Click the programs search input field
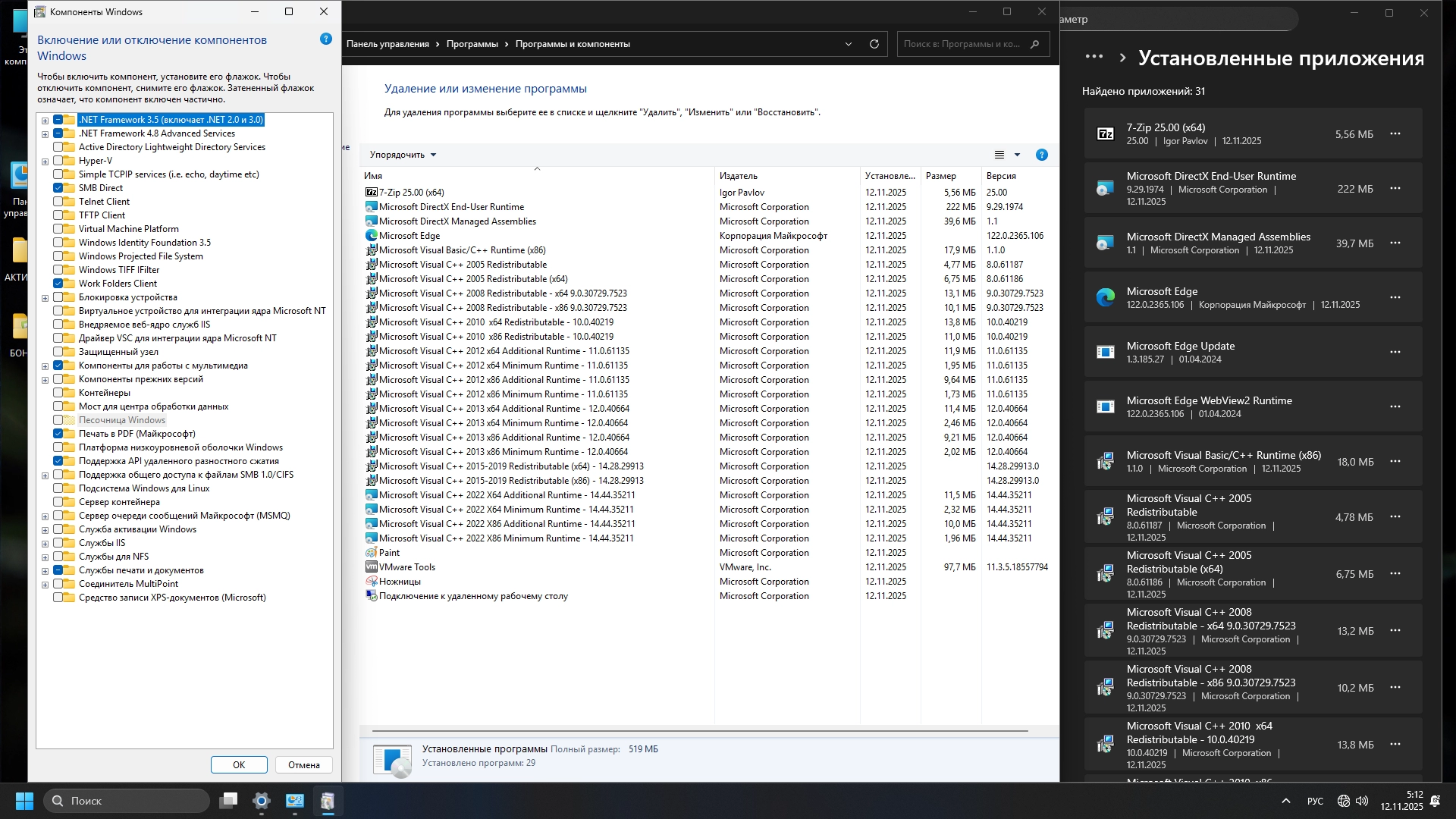The height and width of the screenshot is (819, 1456). tap(963, 44)
